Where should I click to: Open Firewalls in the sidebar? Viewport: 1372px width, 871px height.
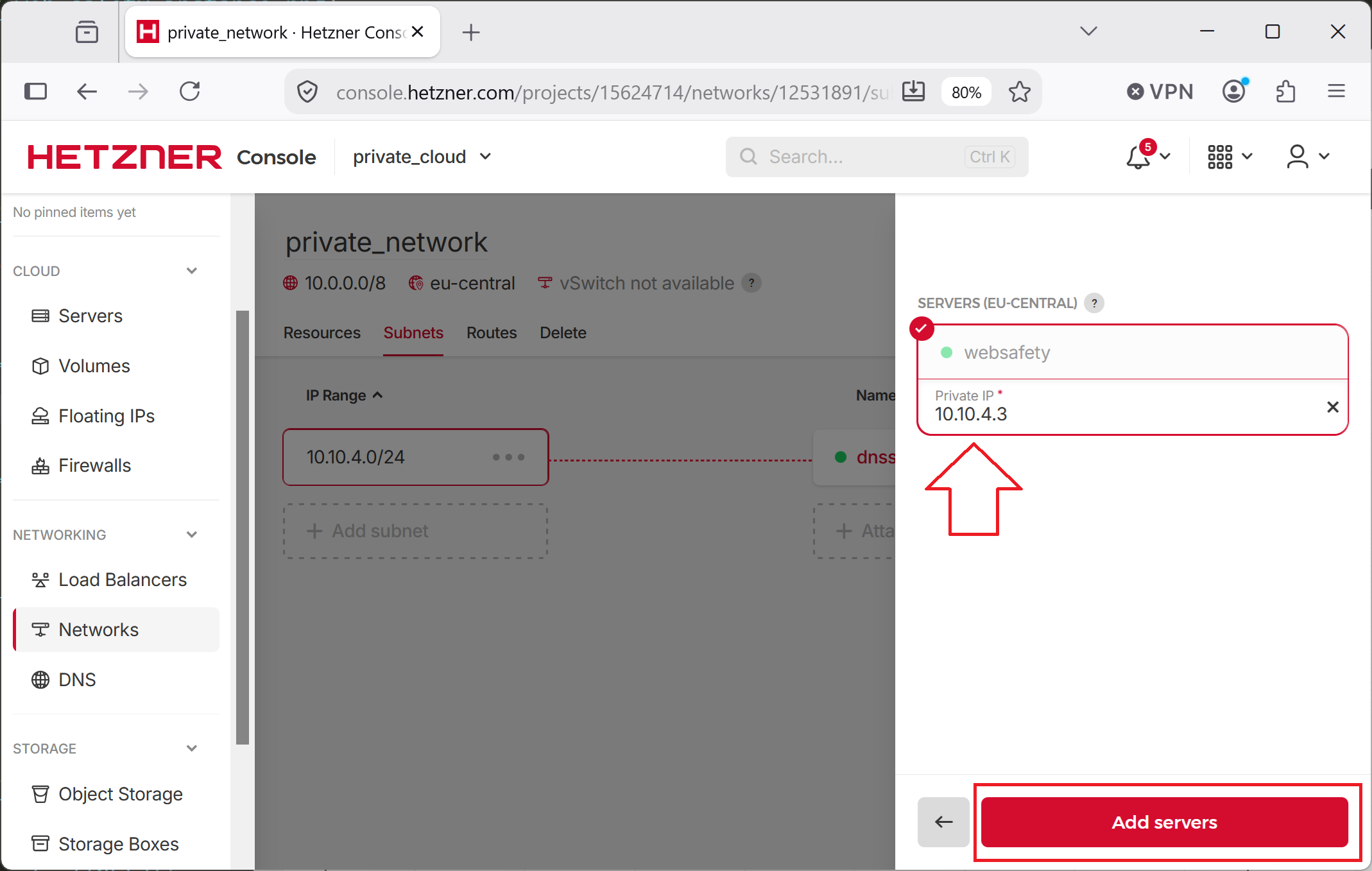pyautogui.click(x=116, y=465)
